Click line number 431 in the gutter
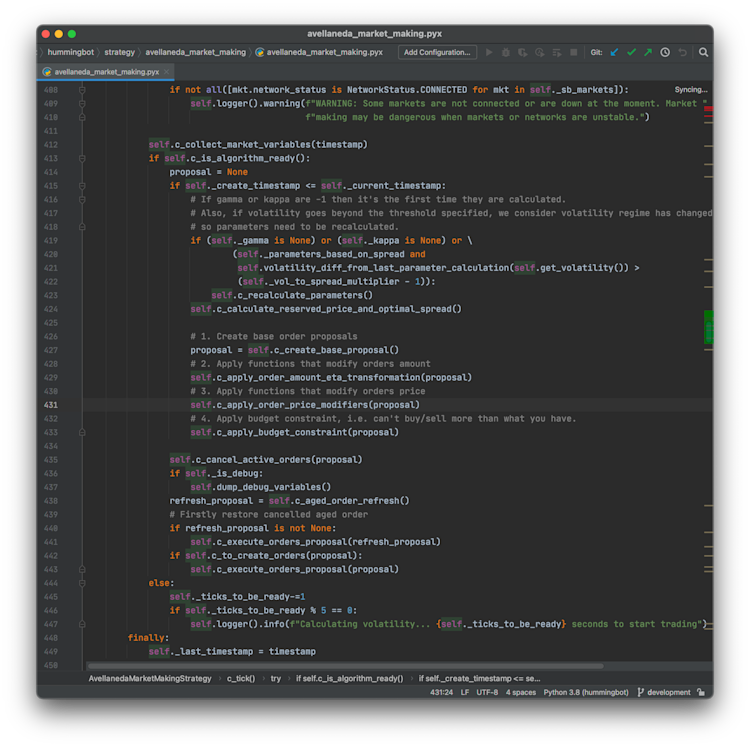 [x=51, y=405]
